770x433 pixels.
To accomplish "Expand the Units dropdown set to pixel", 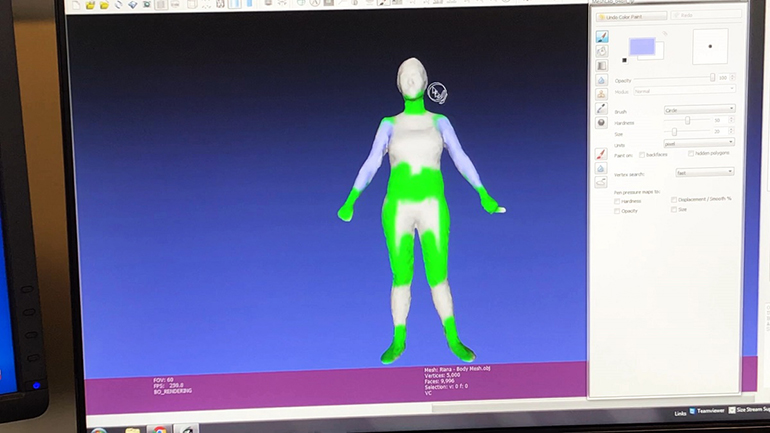I will [698, 143].
